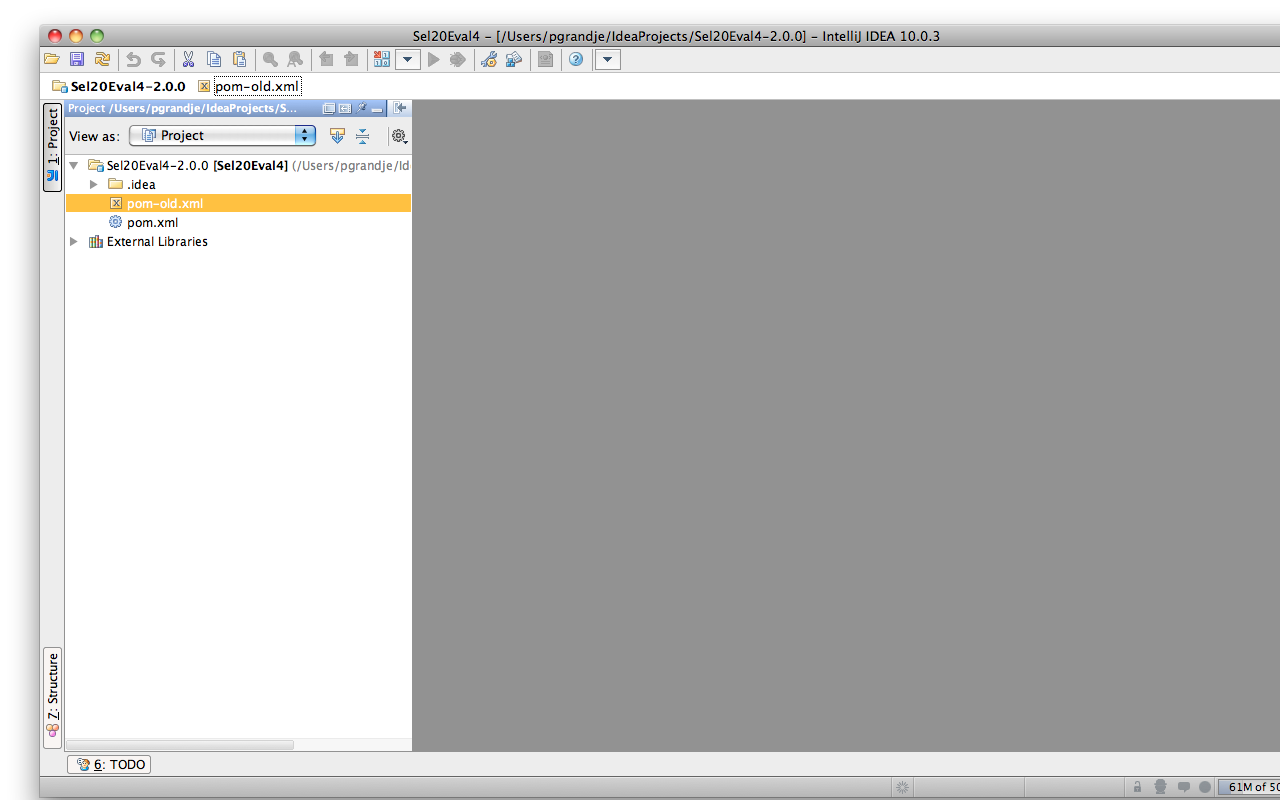Click the lock read-only status icon

(x=1138, y=787)
